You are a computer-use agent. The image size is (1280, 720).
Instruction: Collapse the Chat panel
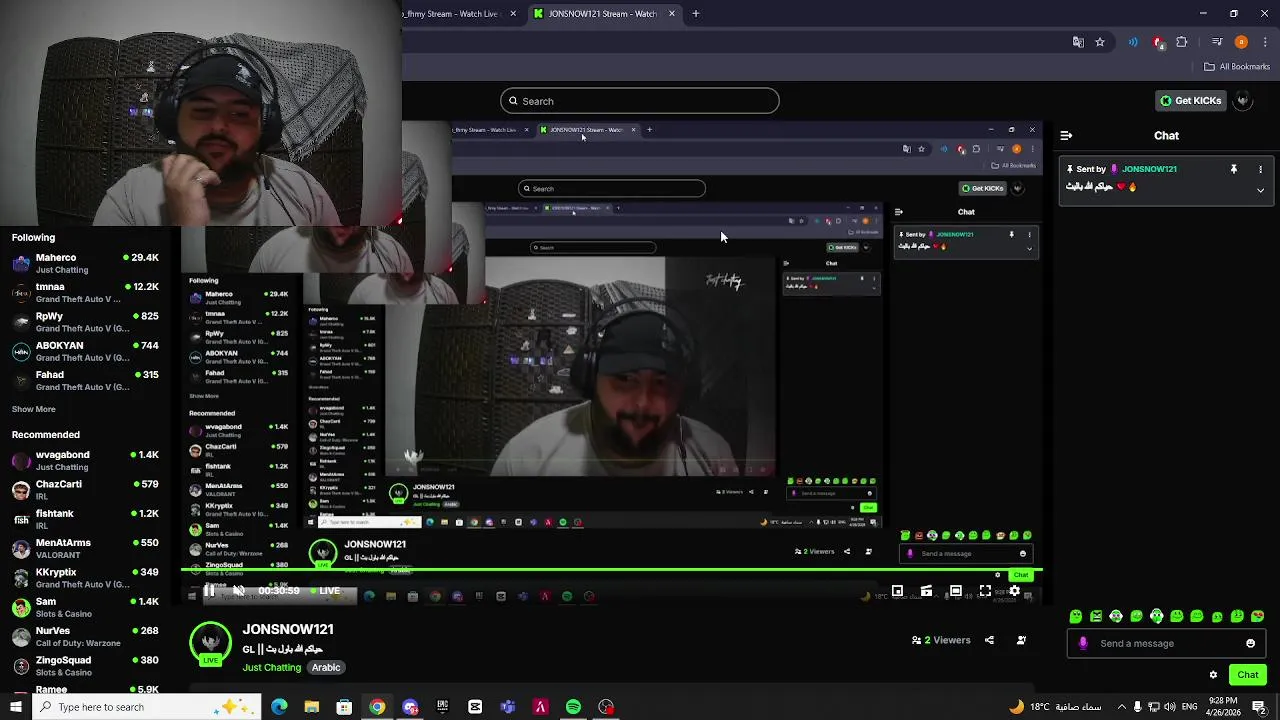(x=1066, y=135)
